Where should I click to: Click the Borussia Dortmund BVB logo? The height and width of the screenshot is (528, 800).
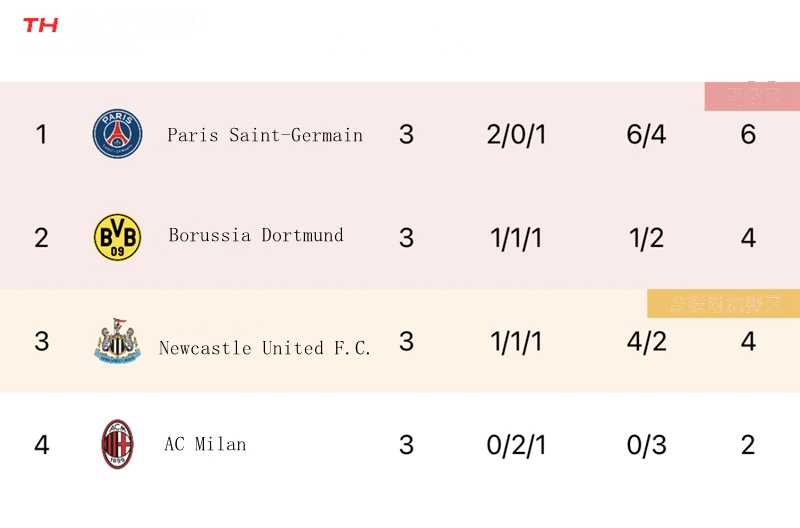tap(117, 237)
